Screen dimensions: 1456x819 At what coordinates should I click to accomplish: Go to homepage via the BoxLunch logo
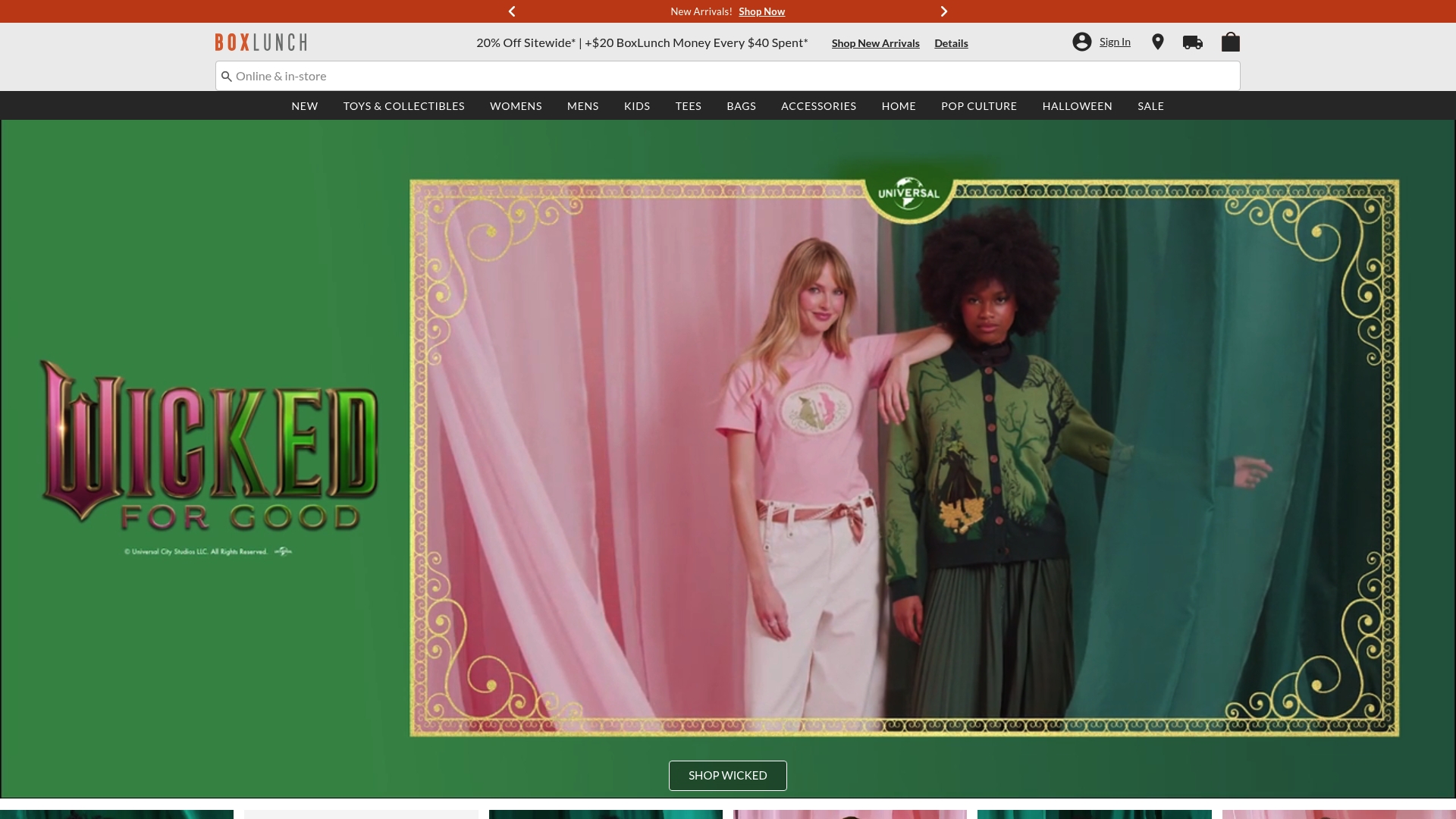click(260, 42)
